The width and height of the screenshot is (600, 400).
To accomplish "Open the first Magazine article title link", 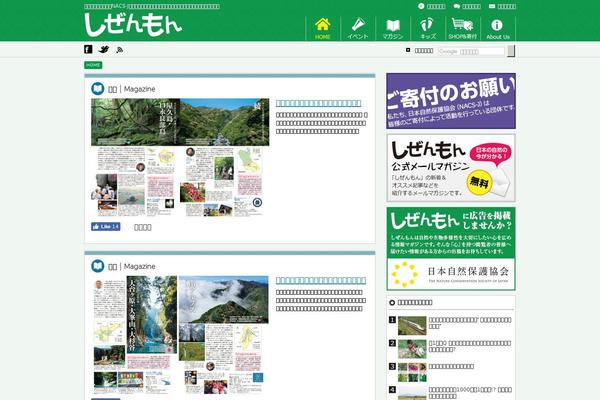I will pos(318,103).
